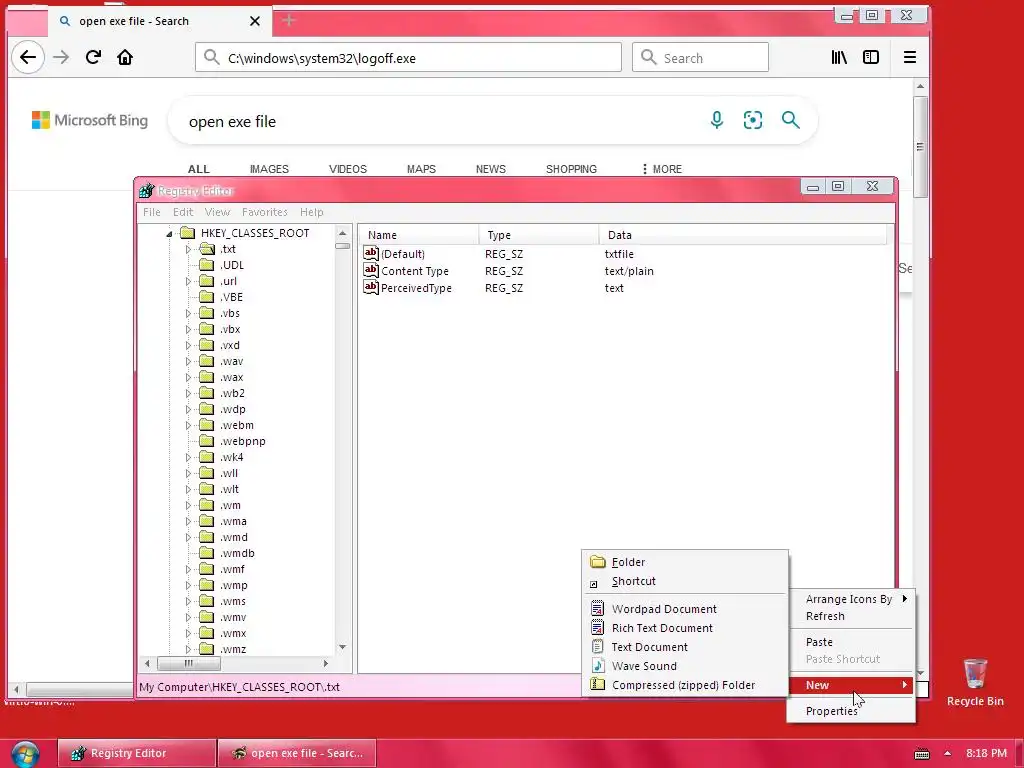This screenshot has height=768, width=1024.
Task: Open the Help menu in Registry Editor
Action: pyautogui.click(x=312, y=212)
